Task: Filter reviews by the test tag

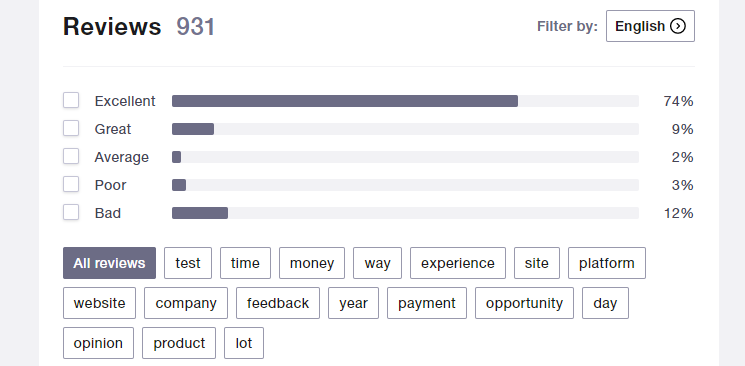Action: point(188,263)
